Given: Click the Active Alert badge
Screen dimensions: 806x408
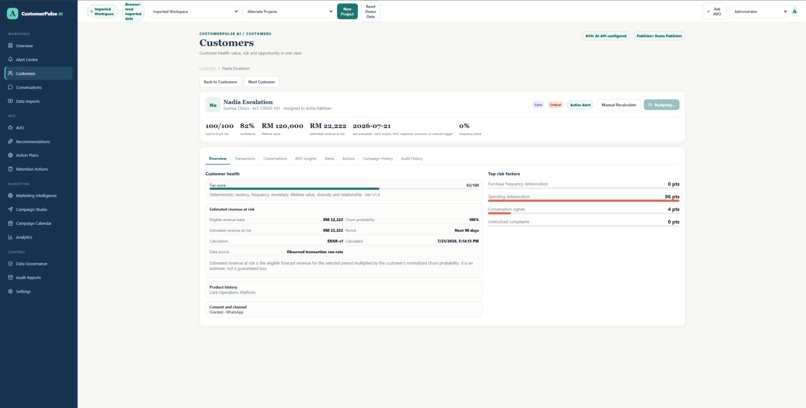Looking at the screenshot, I should tap(580, 105).
